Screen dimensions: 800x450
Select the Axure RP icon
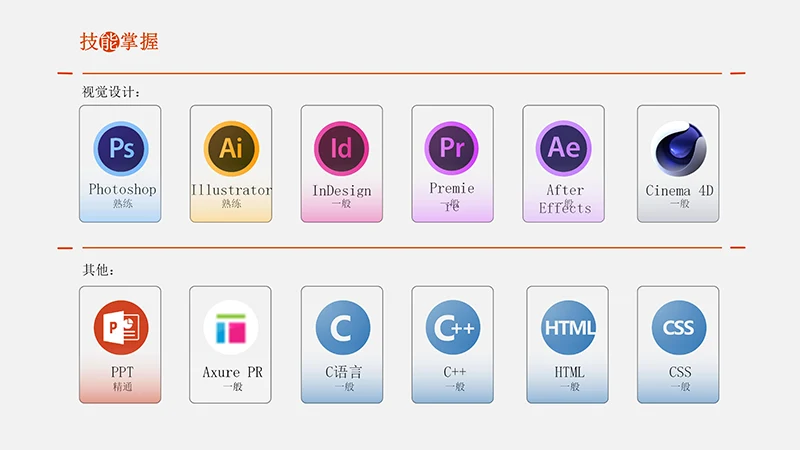231,328
